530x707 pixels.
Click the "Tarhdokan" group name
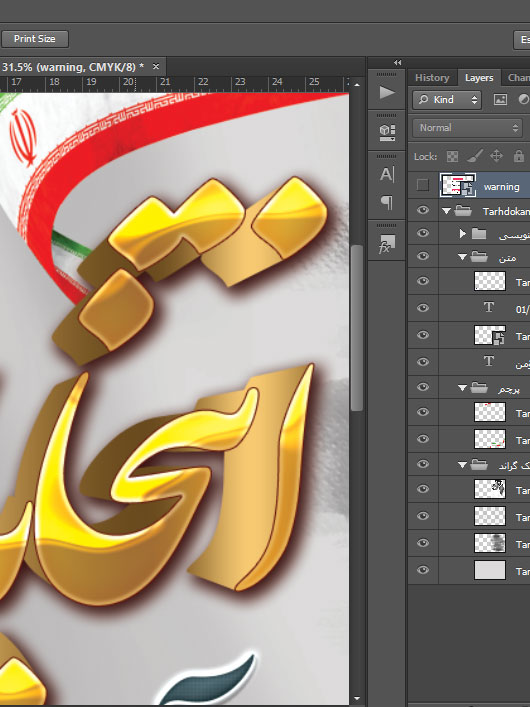click(x=506, y=211)
